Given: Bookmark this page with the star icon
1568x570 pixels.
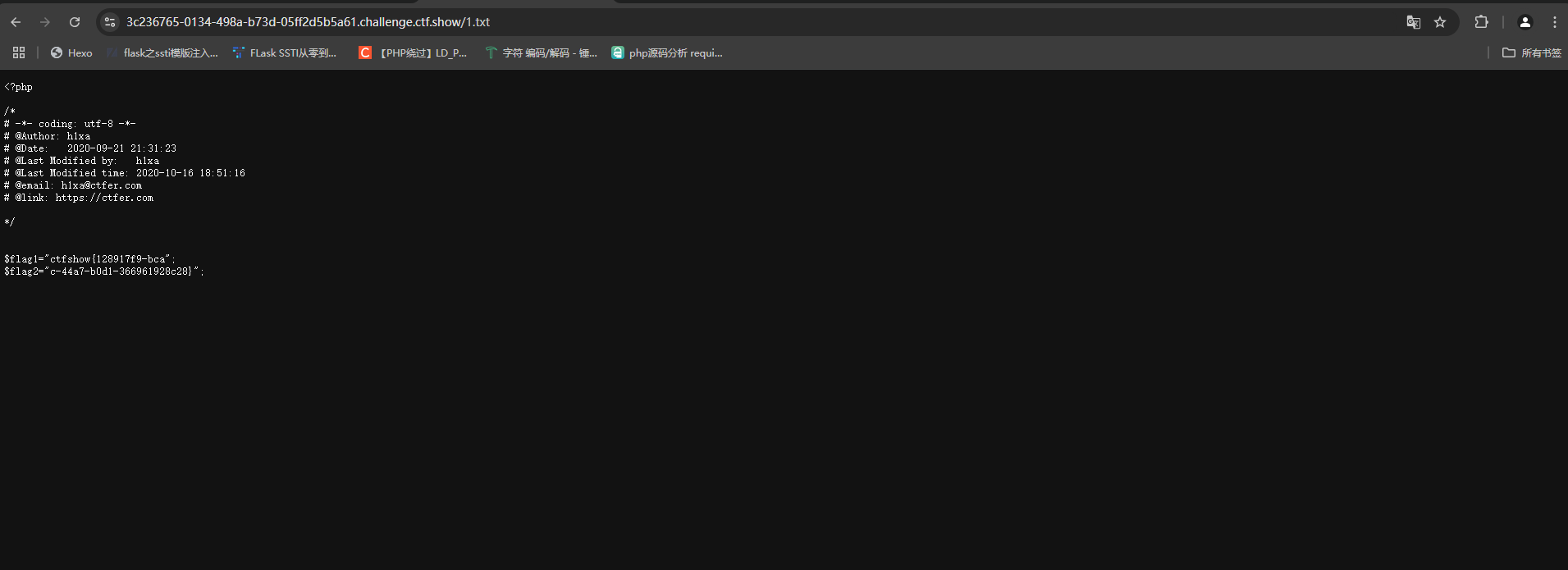Looking at the screenshot, I should pyautogui.click(x=1440, y=22).
